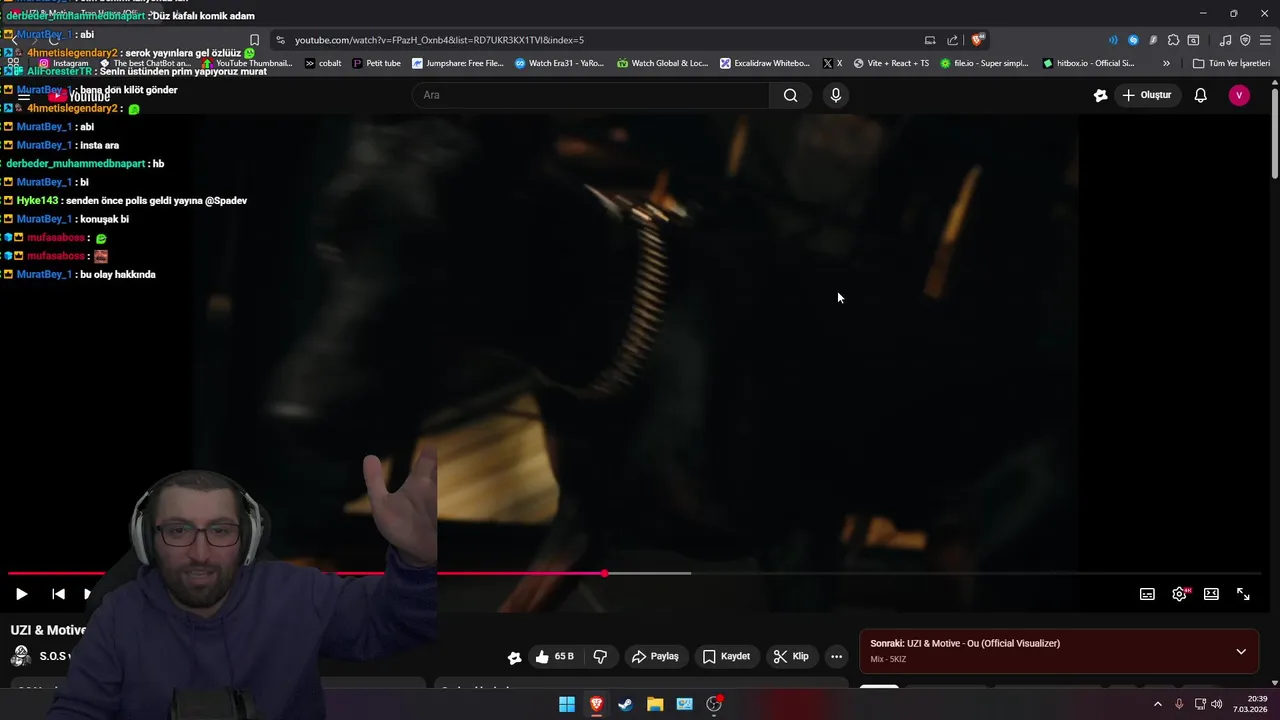The height and width of the screenshot is (720, 1280).
Task: Open the Oluştur create menu
Action: [x=1147, y=95]
